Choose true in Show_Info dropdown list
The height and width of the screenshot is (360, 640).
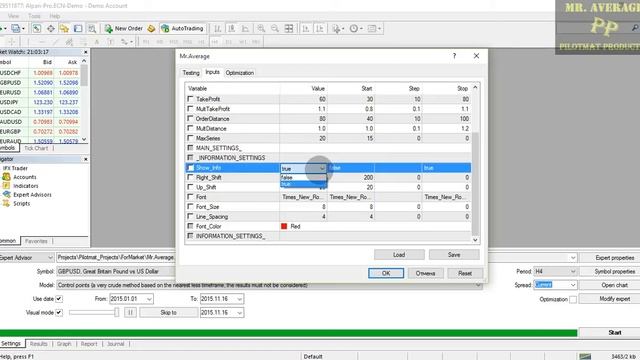point(303,184)
